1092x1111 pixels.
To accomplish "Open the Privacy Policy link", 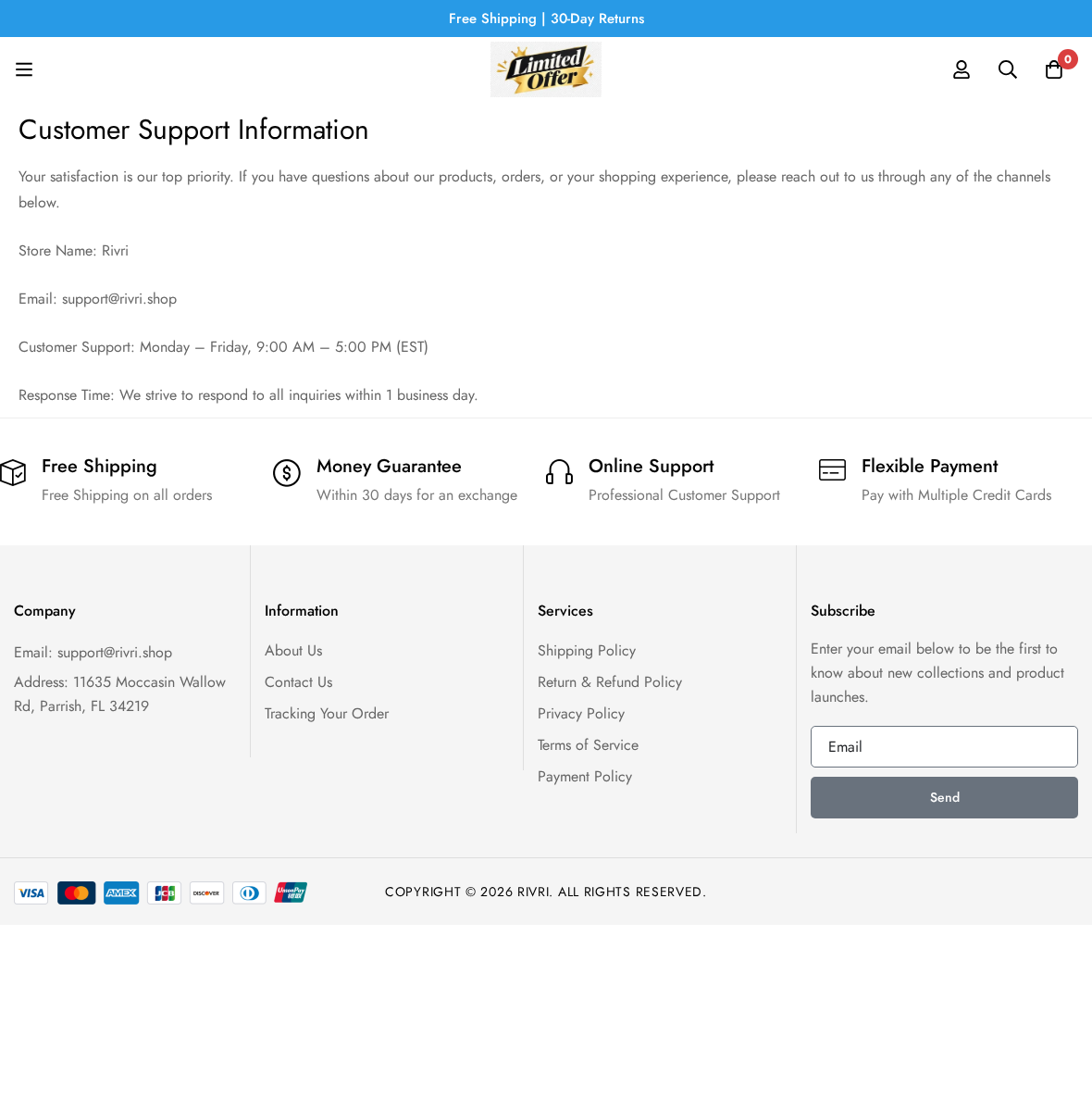I will 581,714.
